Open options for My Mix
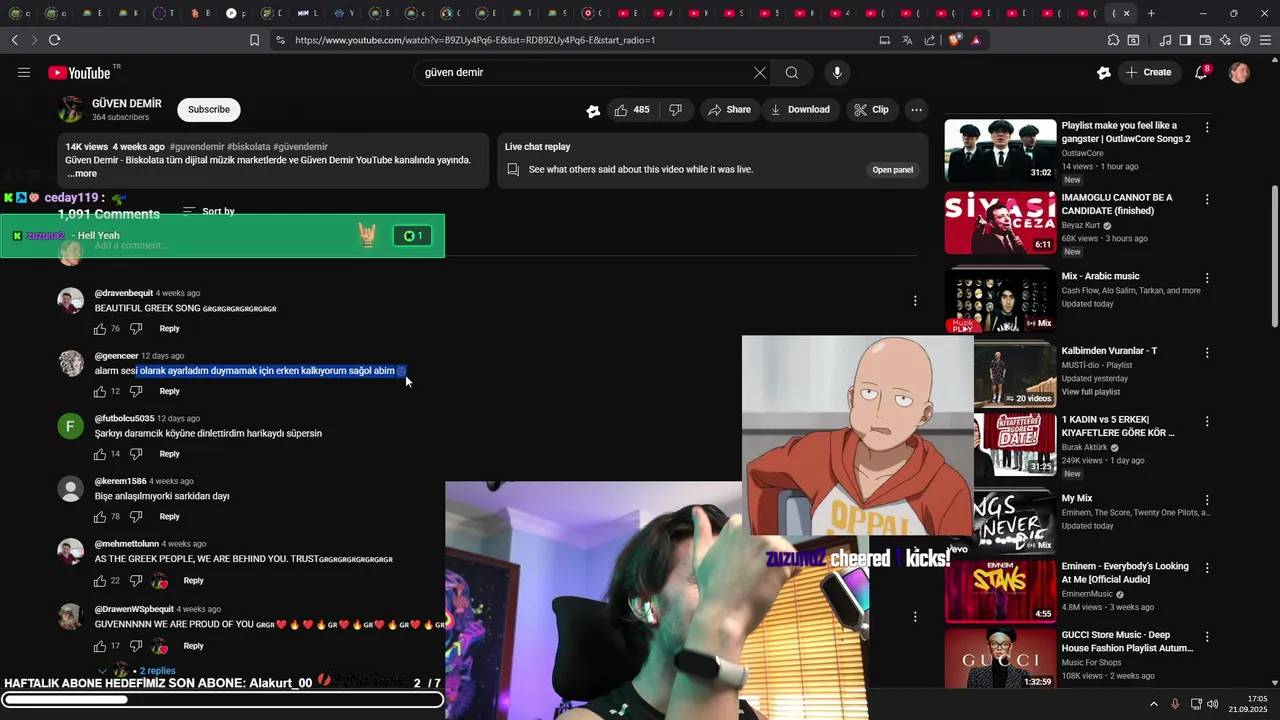 pyautogui.click(x=1207, y=500)
